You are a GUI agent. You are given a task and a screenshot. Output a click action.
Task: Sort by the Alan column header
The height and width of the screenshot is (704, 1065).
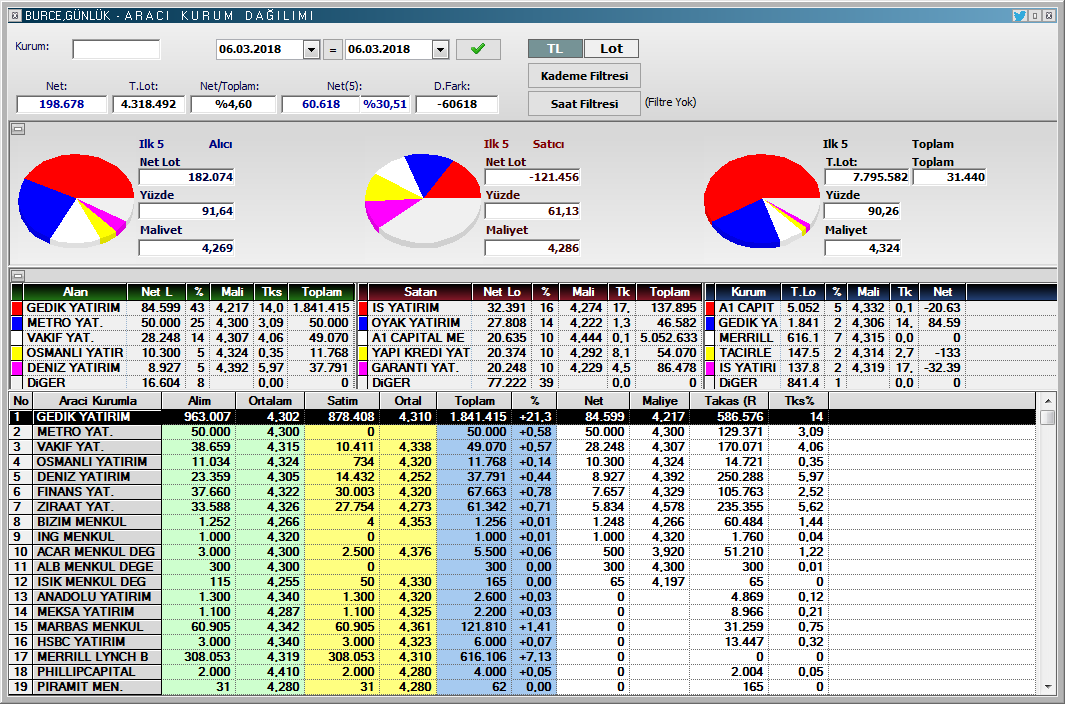pos(75,292)
